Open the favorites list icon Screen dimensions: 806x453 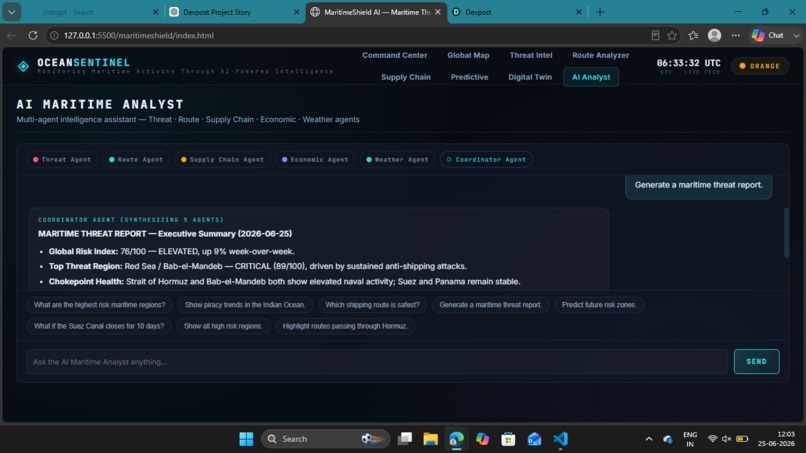tap(693, 35)
